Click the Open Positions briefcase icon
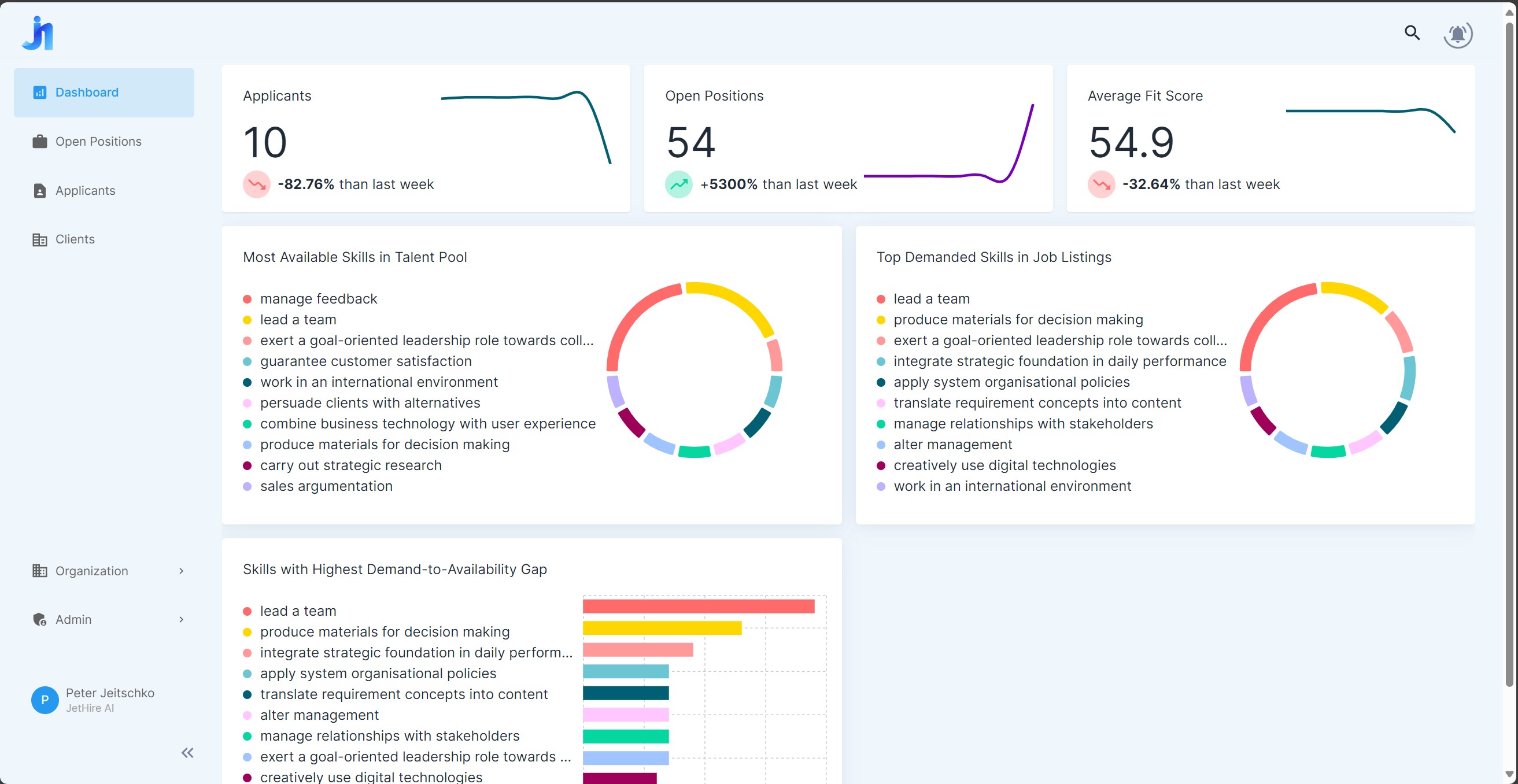 pyautogui.click(x=39, y=142)
